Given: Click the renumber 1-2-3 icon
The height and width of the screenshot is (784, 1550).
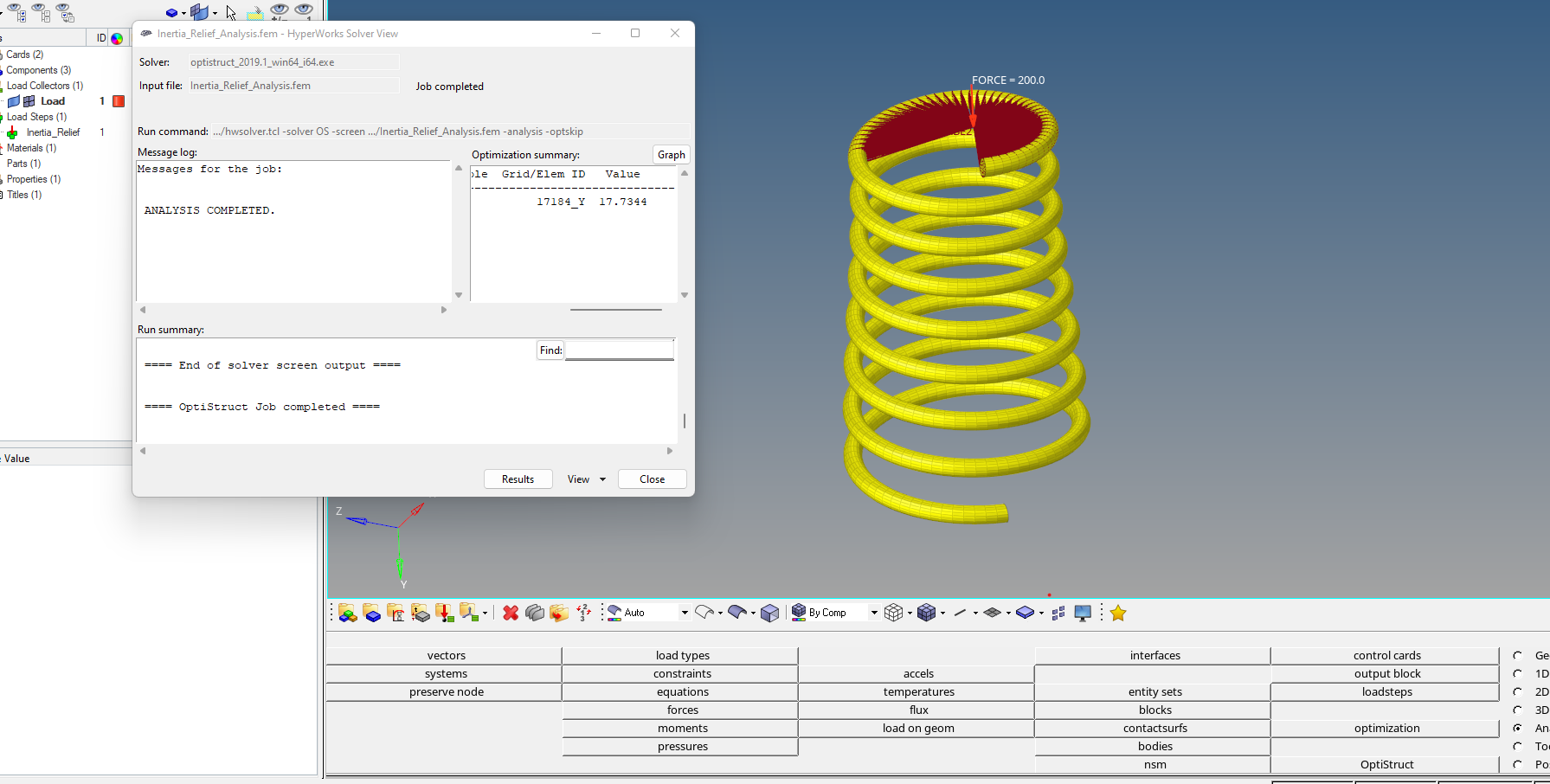Looking at the screenshot, I should 584,613.
